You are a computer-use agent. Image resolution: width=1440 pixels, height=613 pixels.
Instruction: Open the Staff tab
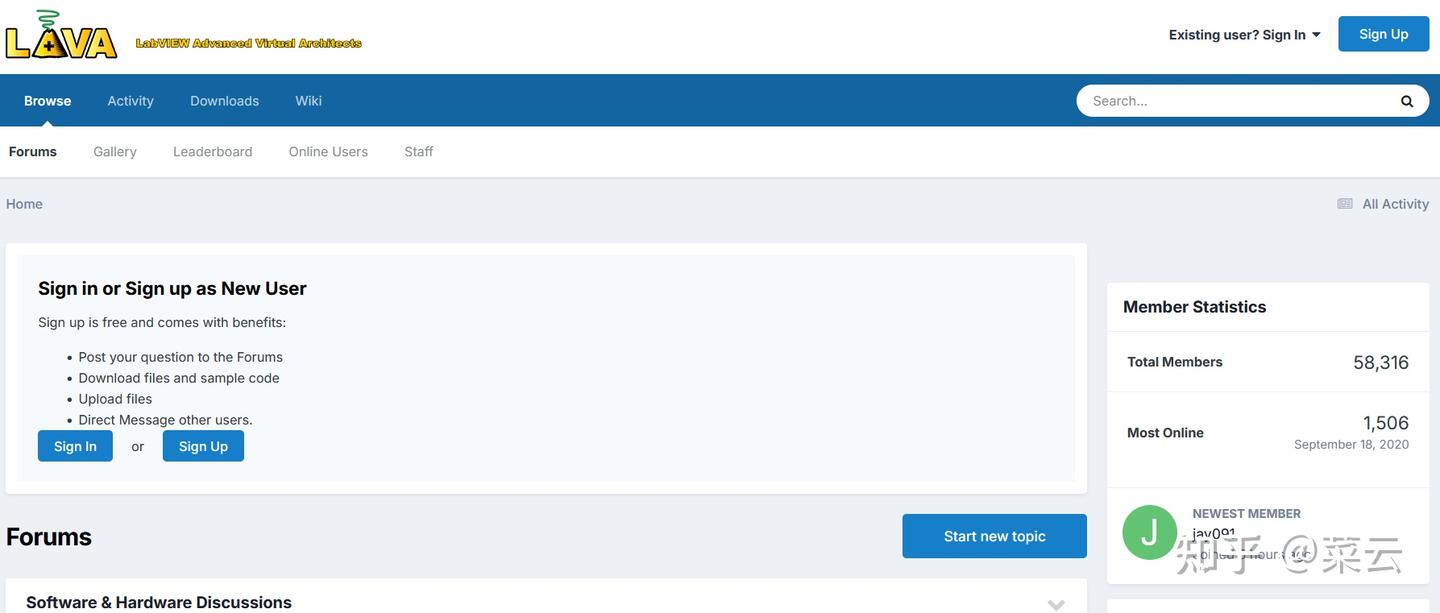[x=419, y=152]
